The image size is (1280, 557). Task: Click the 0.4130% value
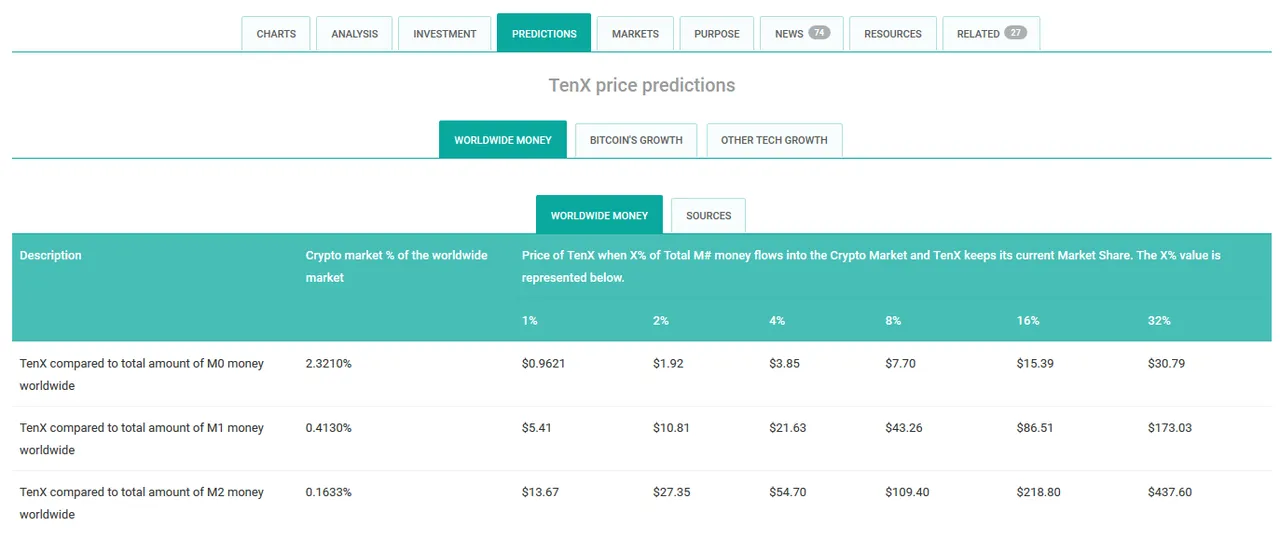coord(328,427)
